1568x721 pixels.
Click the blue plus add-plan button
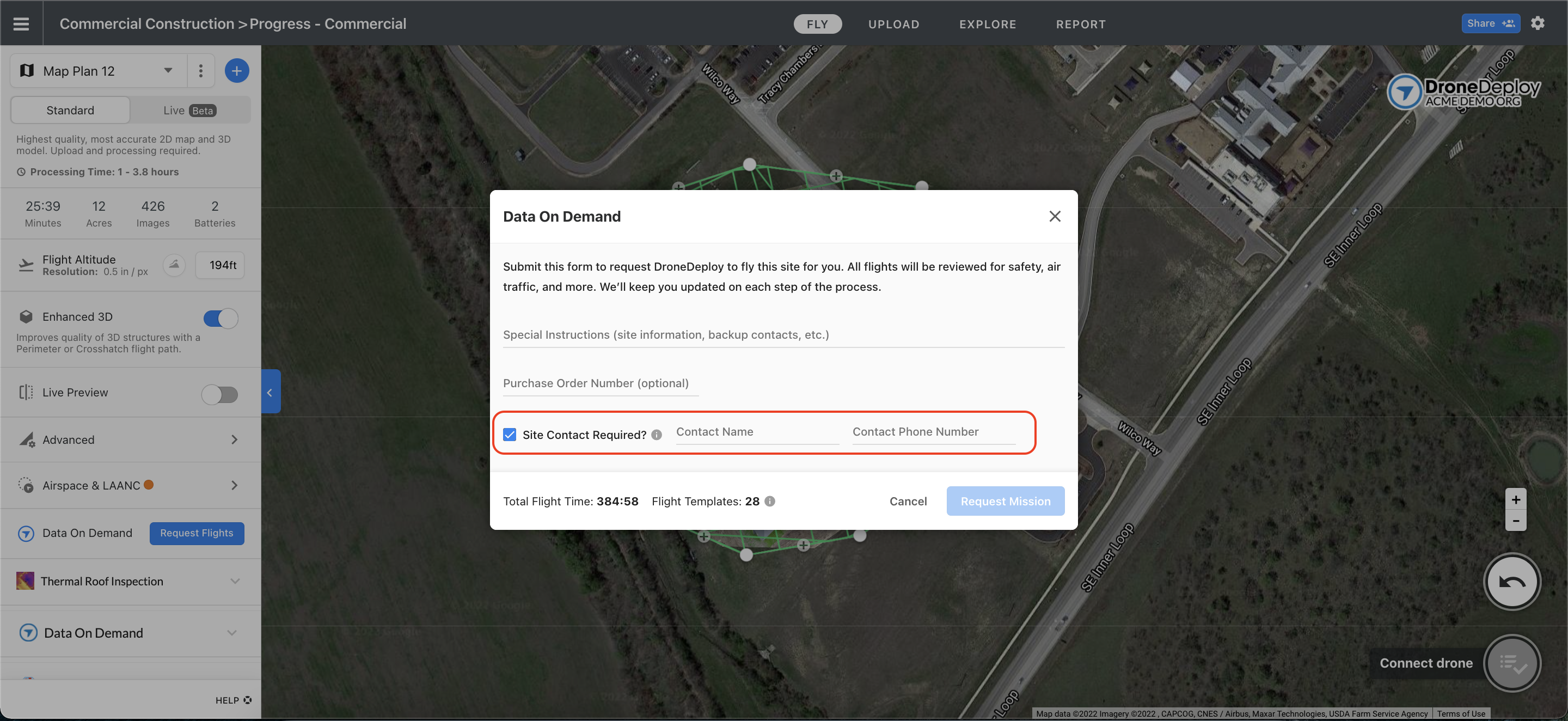click(237, 71)
